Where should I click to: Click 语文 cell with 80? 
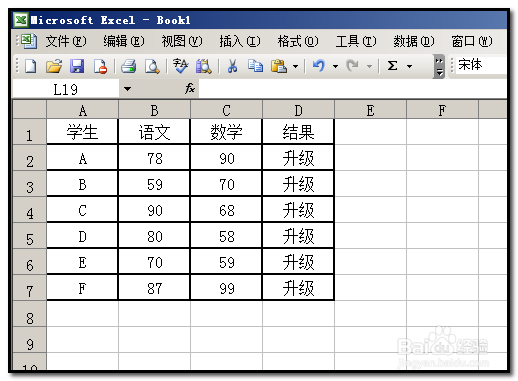[x=154, y=236]
